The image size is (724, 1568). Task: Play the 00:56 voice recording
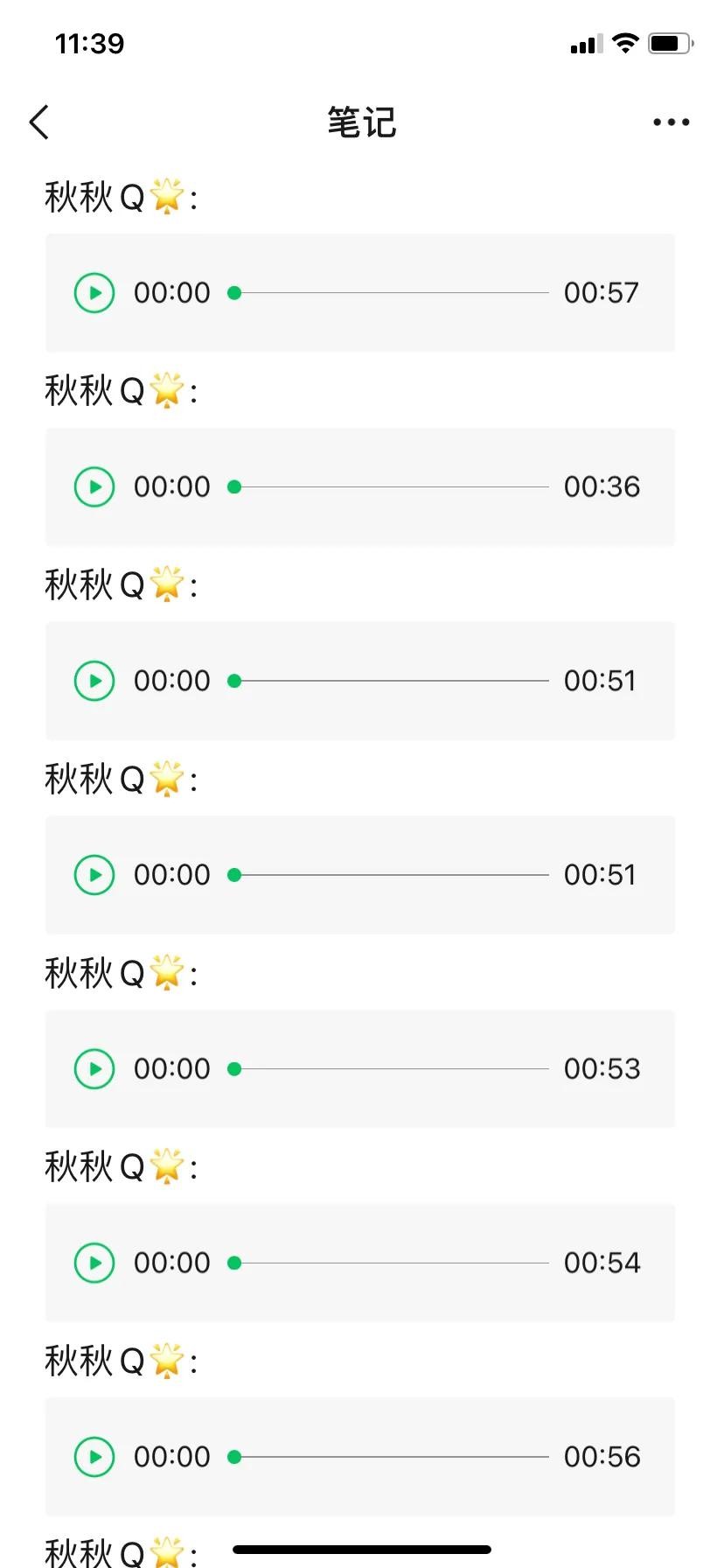coord(94,1456)
